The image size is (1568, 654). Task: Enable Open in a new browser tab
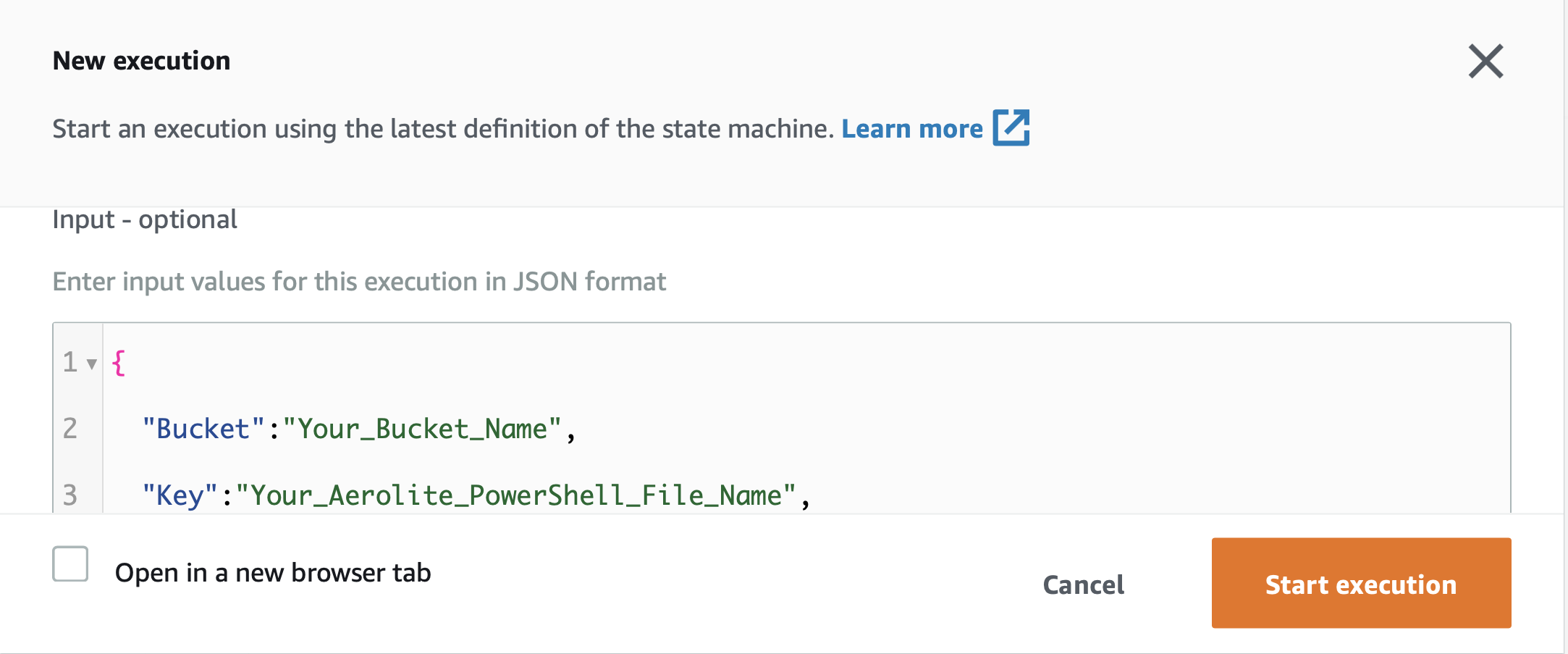pyautogui.click(x=70, y=563)
